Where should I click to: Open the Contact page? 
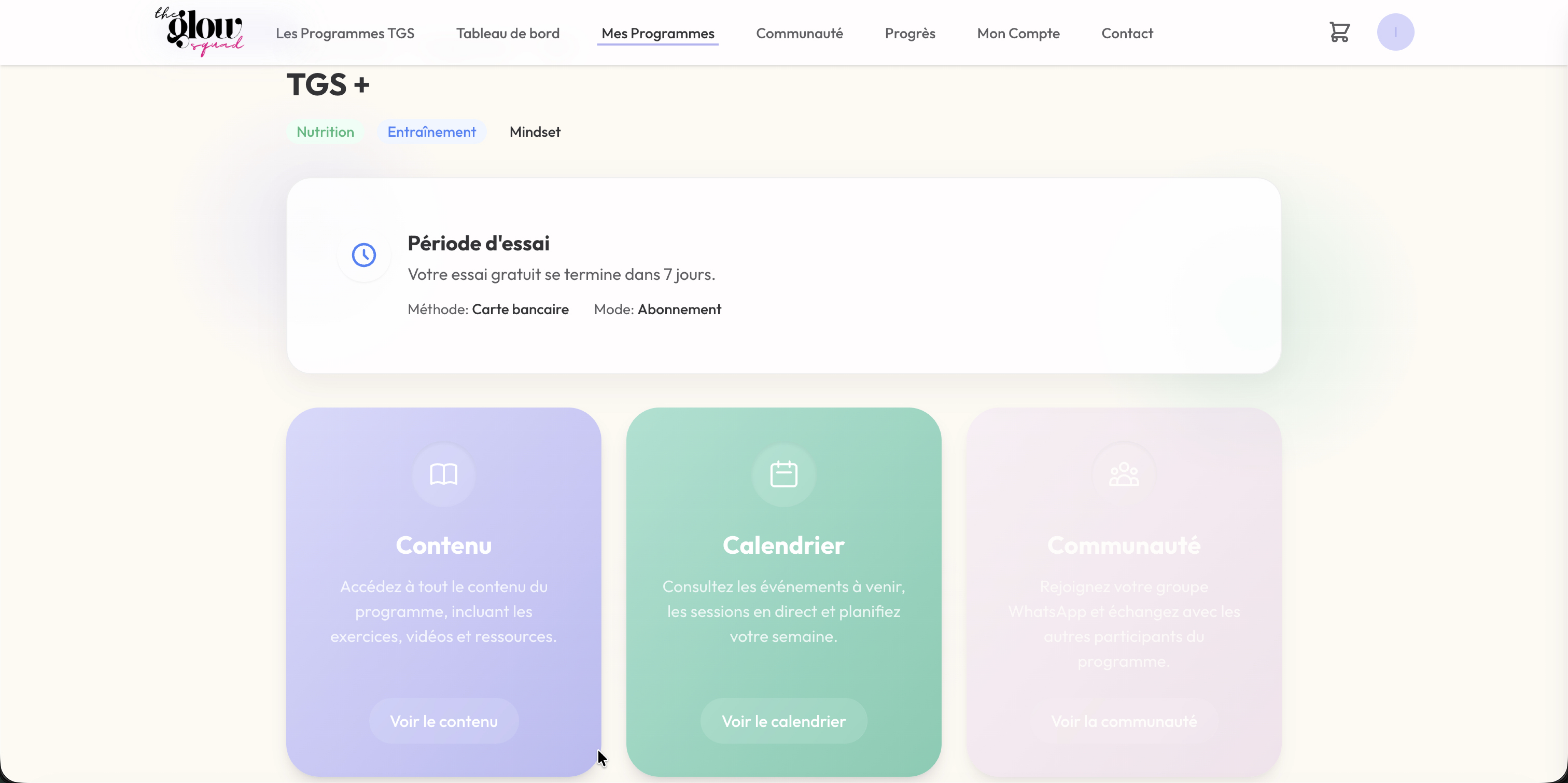1127,34
